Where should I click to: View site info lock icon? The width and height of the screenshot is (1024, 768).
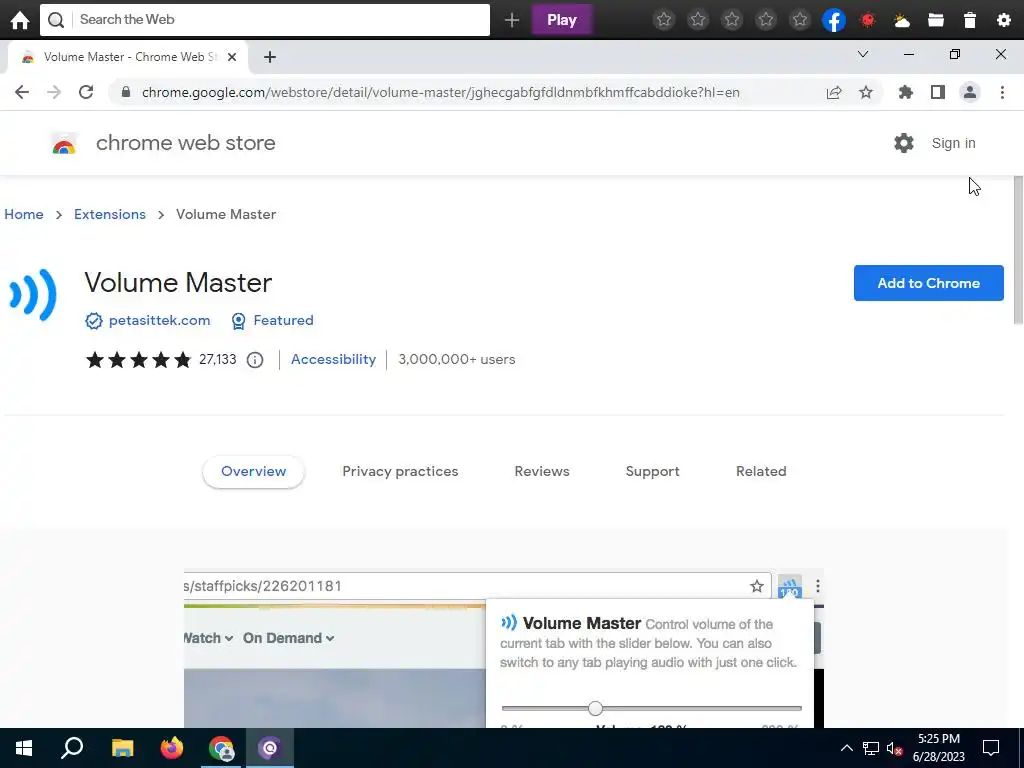126,92
